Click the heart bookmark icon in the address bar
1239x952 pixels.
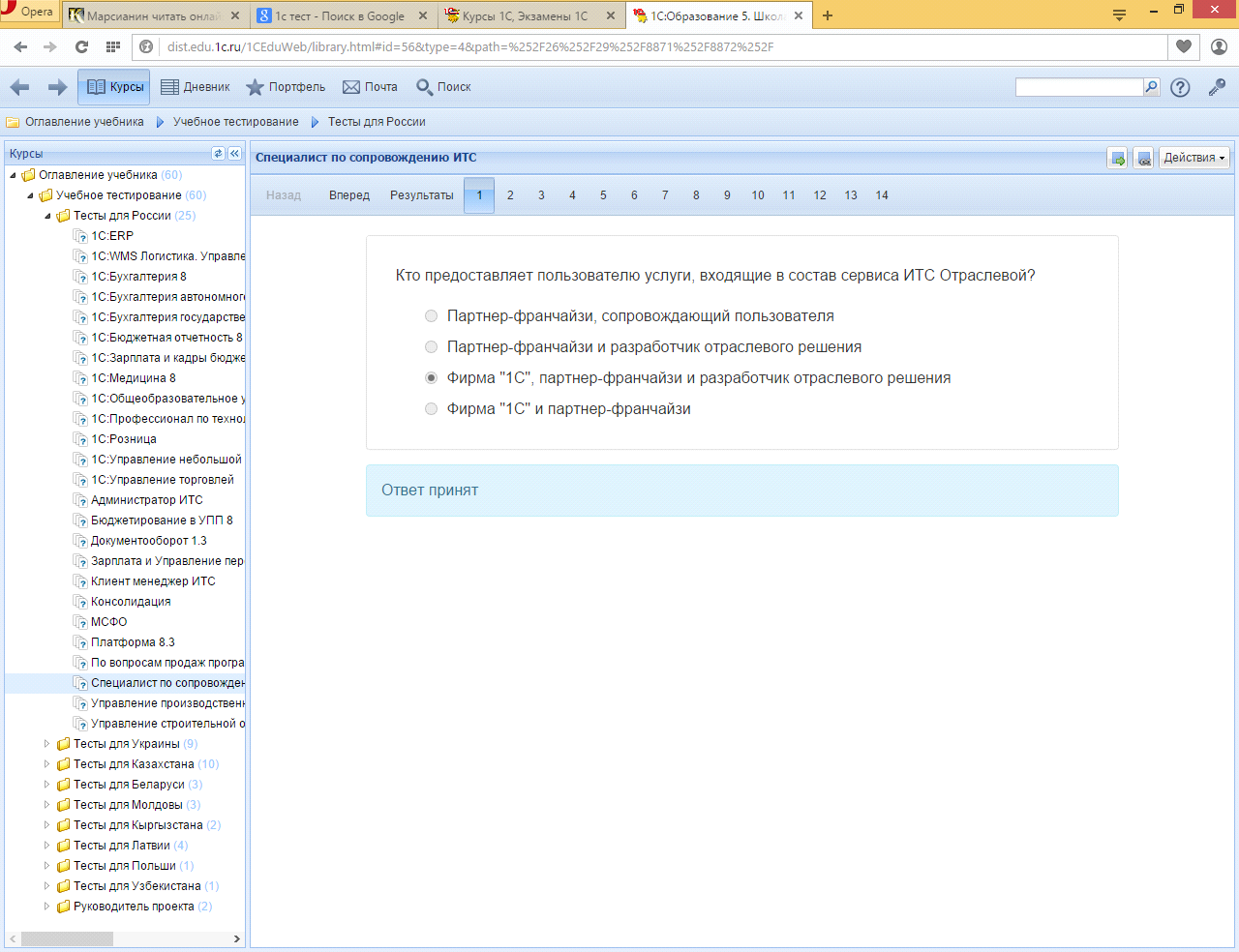pyautogui.click(x=1184, y=46)
